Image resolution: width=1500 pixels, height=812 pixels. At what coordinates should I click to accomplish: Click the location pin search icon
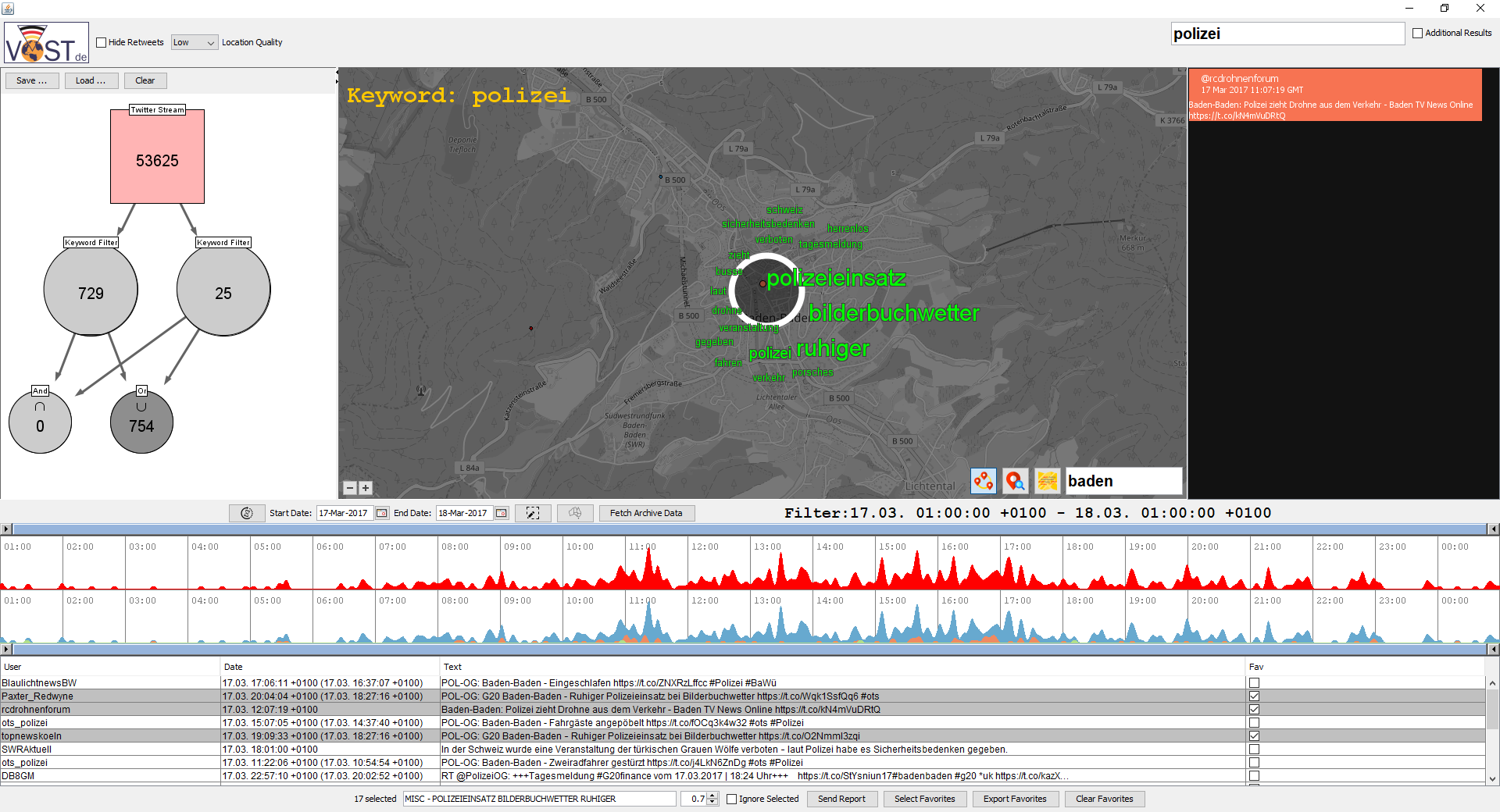[1015, 481]
